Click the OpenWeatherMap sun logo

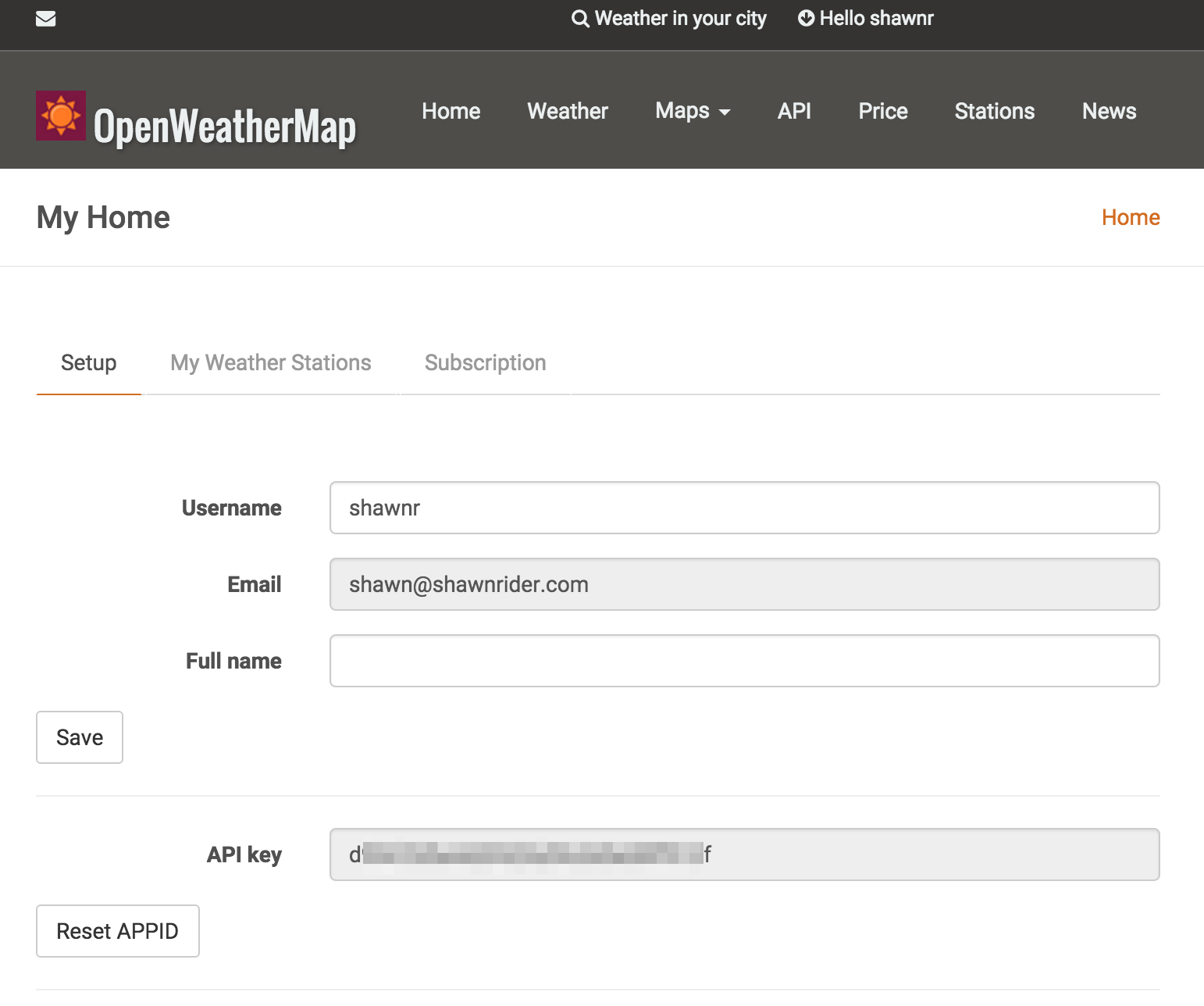(61, 116)
